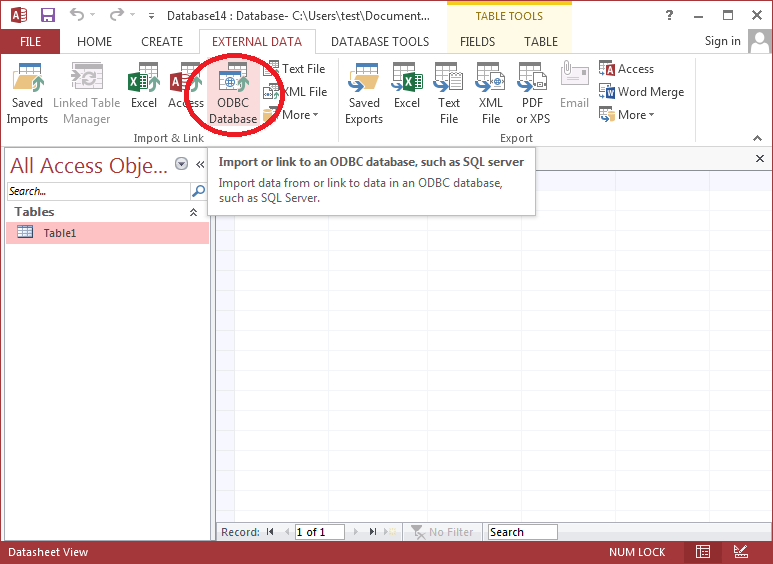The width and height of the screenshot is (773, 564).
Task: Export as PDF or XPS
Action: coord(533,94)
